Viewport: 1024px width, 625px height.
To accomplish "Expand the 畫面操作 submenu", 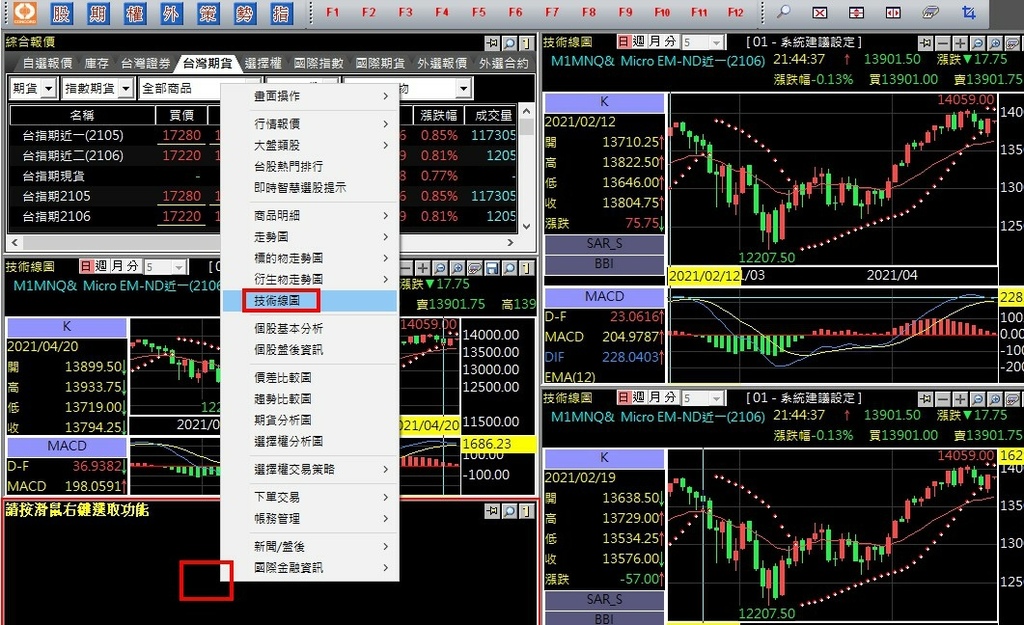I will [x=310, y=96].
